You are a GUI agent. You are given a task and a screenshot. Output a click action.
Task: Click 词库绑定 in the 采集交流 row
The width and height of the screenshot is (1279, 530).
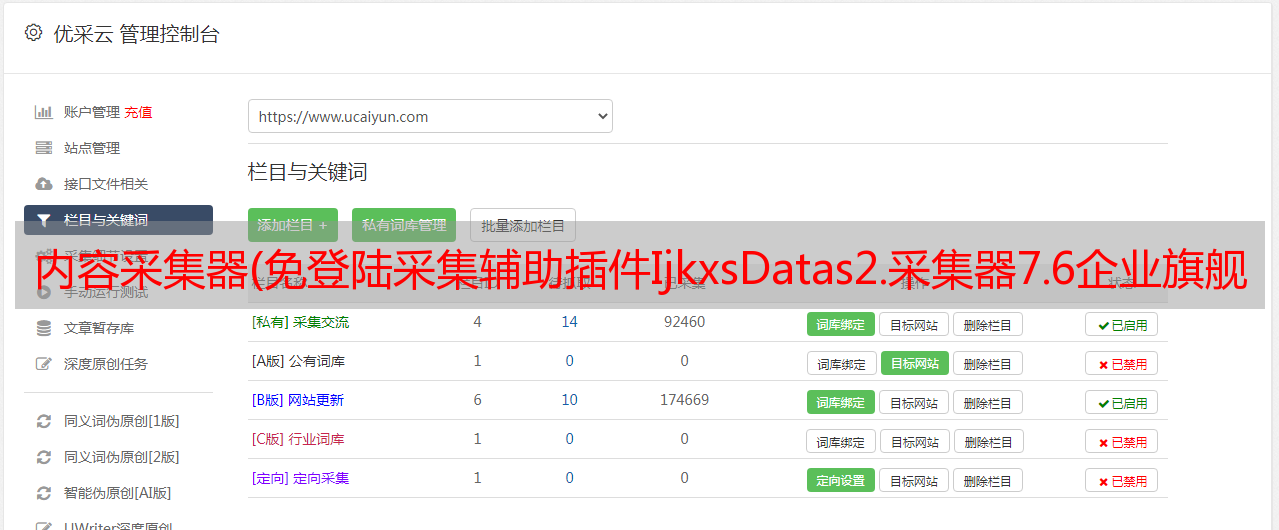pos(841,324)
